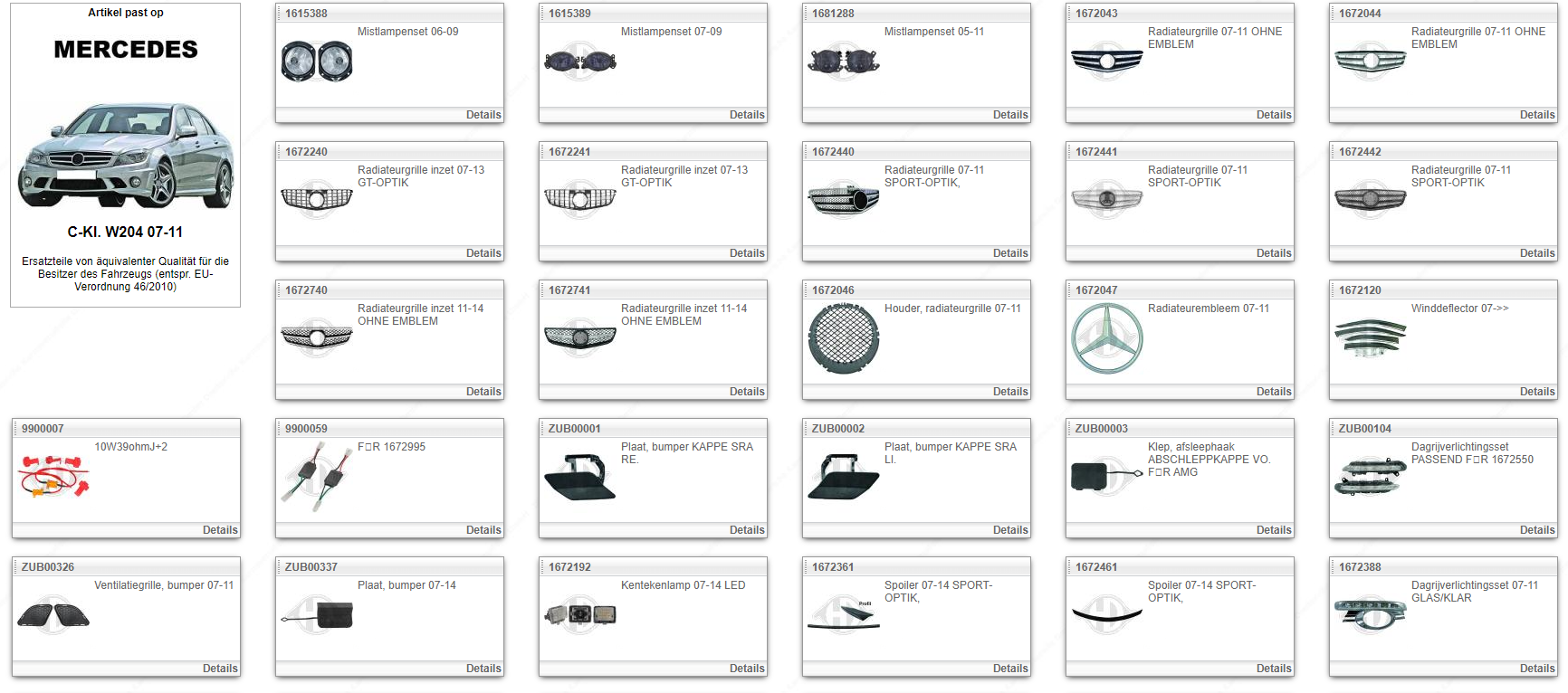Select GT-OPTIK grille image for 1672240
Screen dimensions: 1568x693
pos(317,200)
